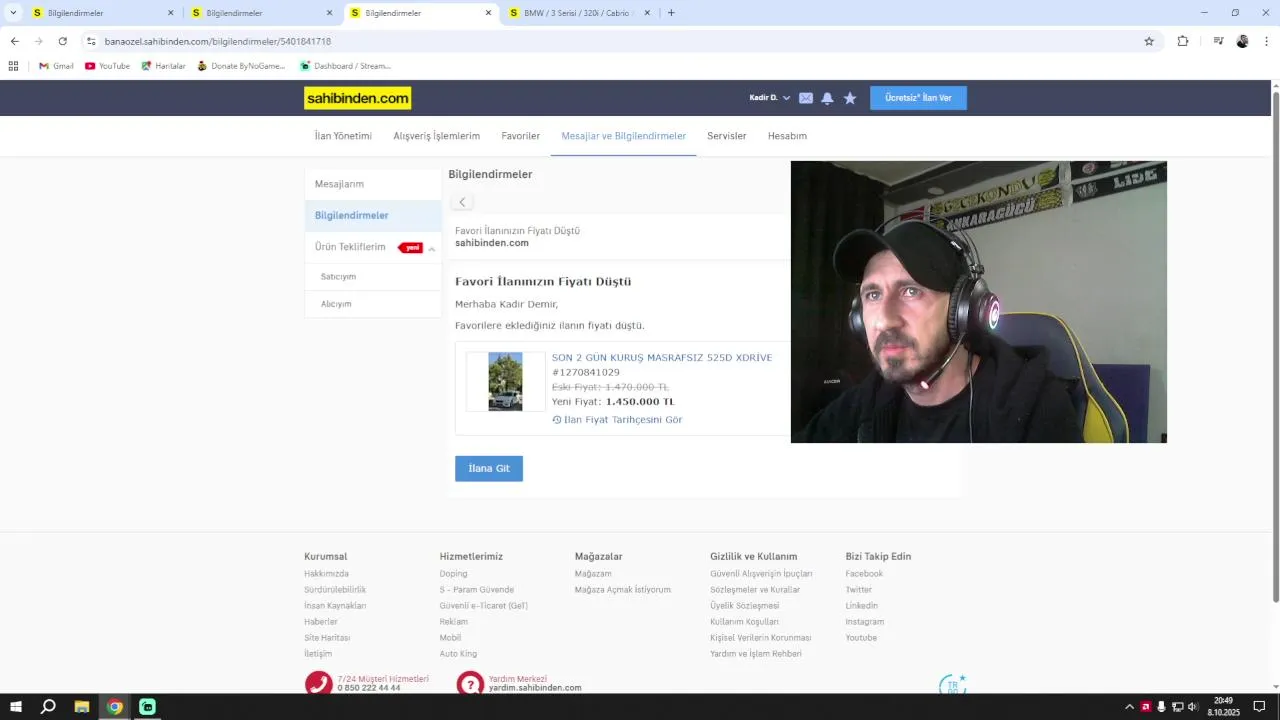The image size is (1280, 720).
Task: Open İletişim footer link
Action: [x=318, y=654]
